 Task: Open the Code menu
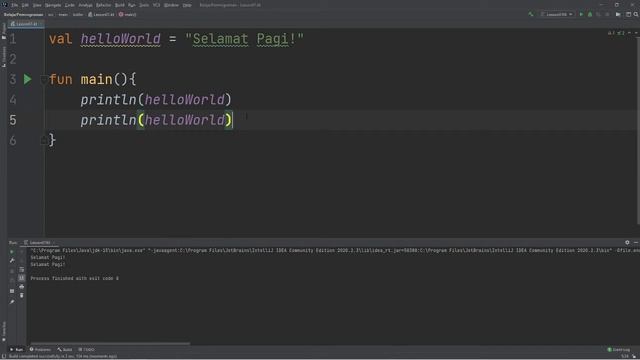coord(70,5)
